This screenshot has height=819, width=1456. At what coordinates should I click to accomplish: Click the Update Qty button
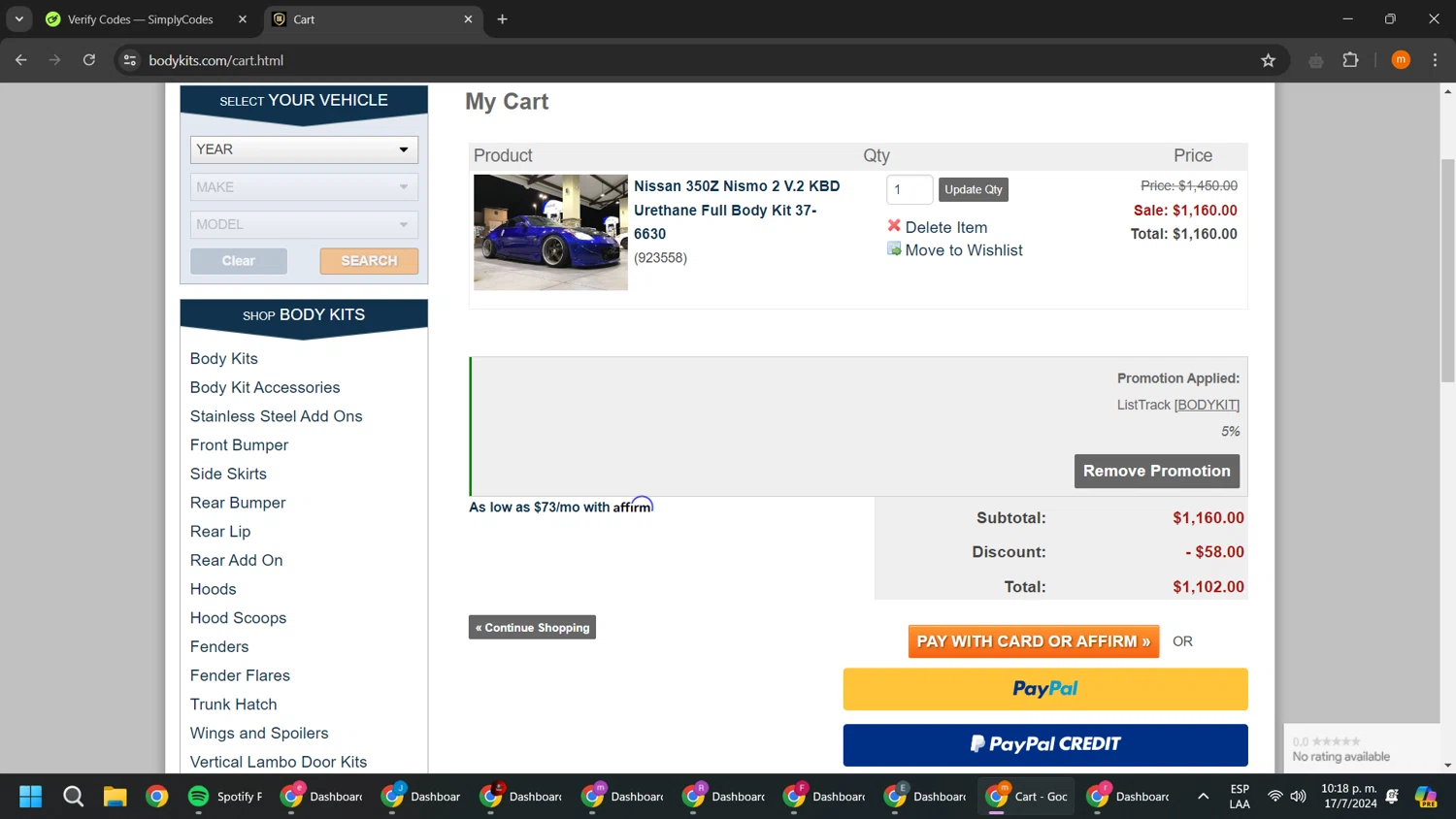pos(974,189)
